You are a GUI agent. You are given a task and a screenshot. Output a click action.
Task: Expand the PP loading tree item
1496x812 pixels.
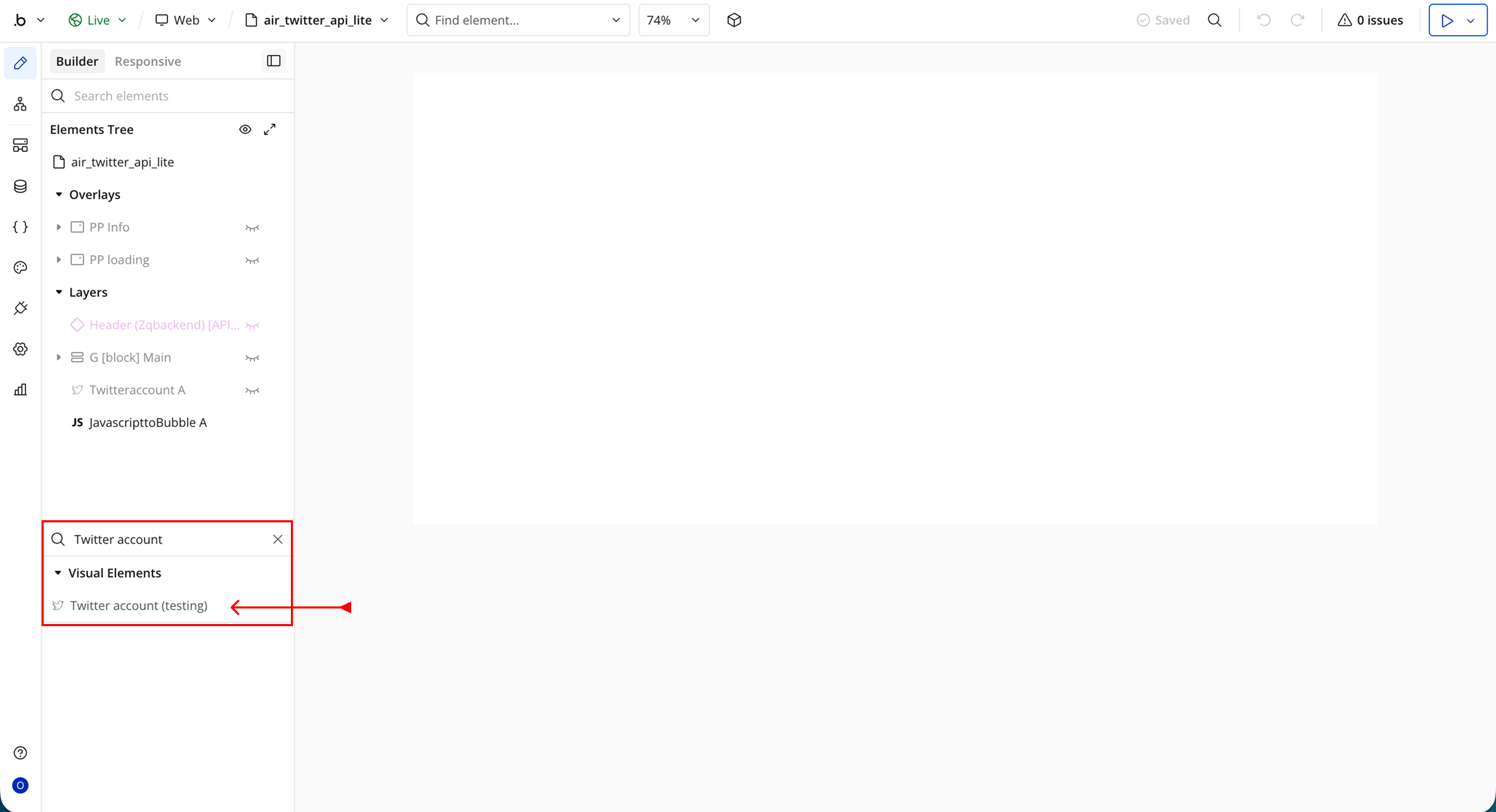(59, 260)
